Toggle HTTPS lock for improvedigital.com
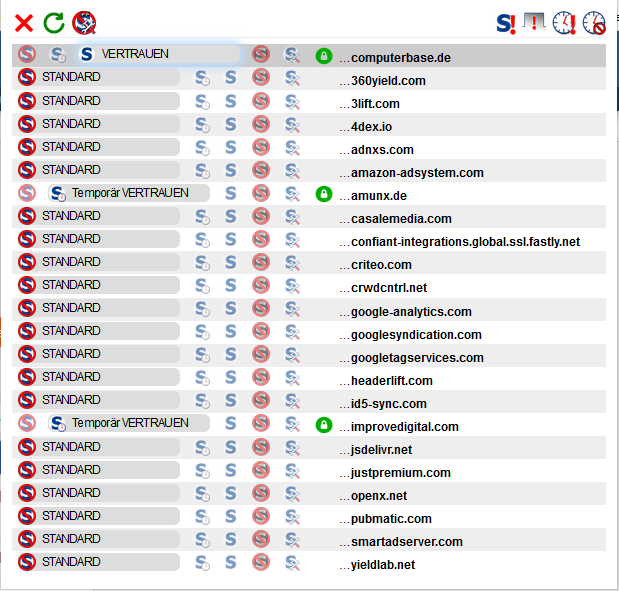The width and height of the screenshot is (619, 591). (324, 425)
